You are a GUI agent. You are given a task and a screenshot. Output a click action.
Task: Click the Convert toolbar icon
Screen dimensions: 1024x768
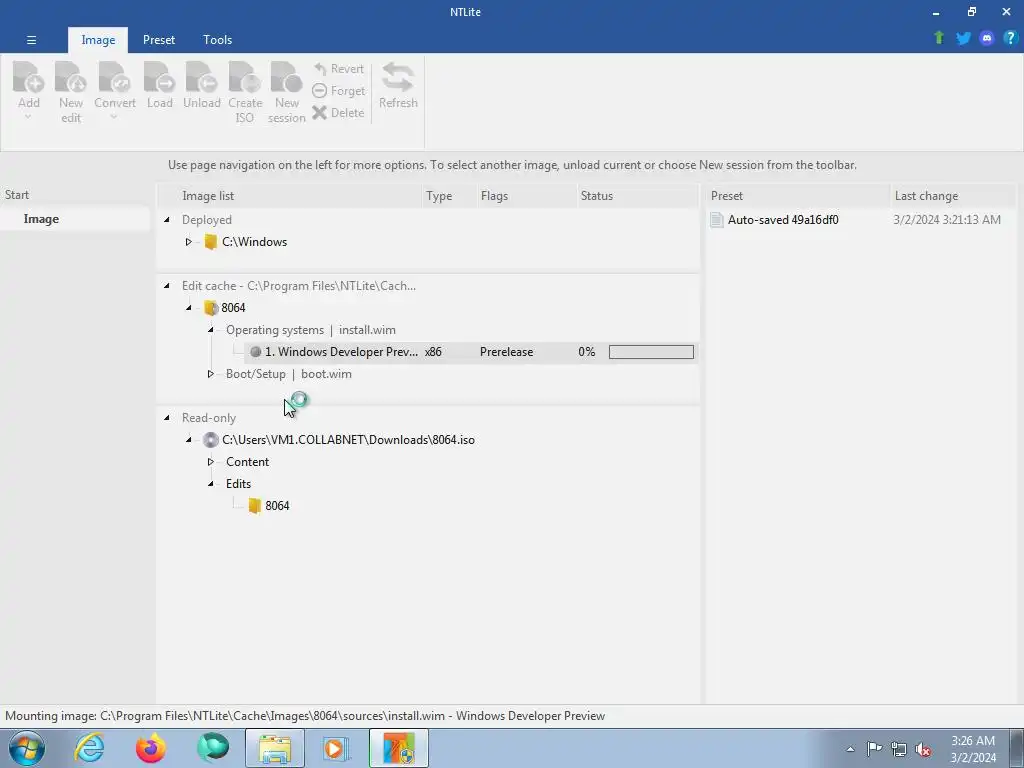pyautogui.click(x=114, y=77)
